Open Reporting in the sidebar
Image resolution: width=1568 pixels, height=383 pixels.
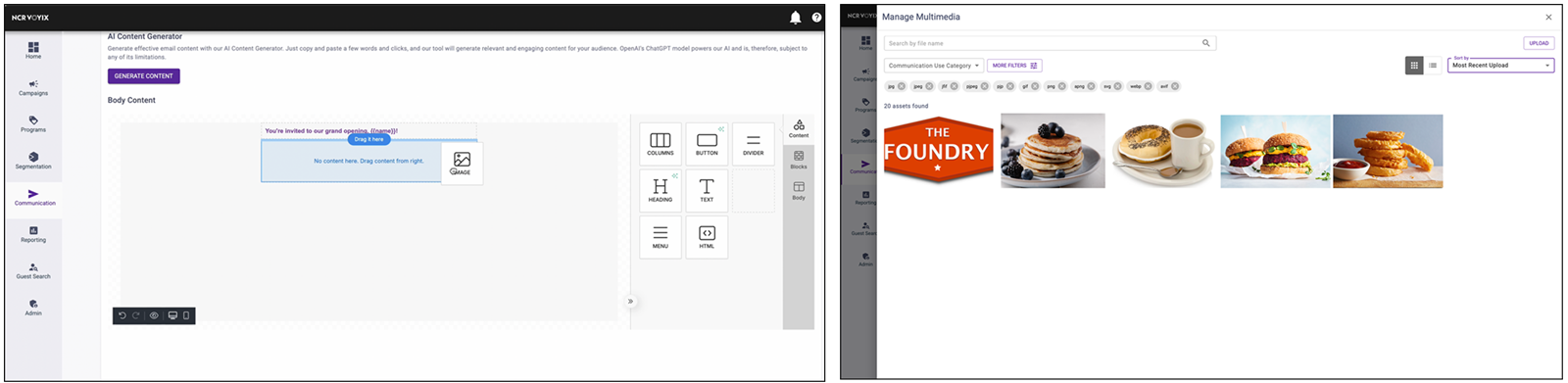(33, 233)
